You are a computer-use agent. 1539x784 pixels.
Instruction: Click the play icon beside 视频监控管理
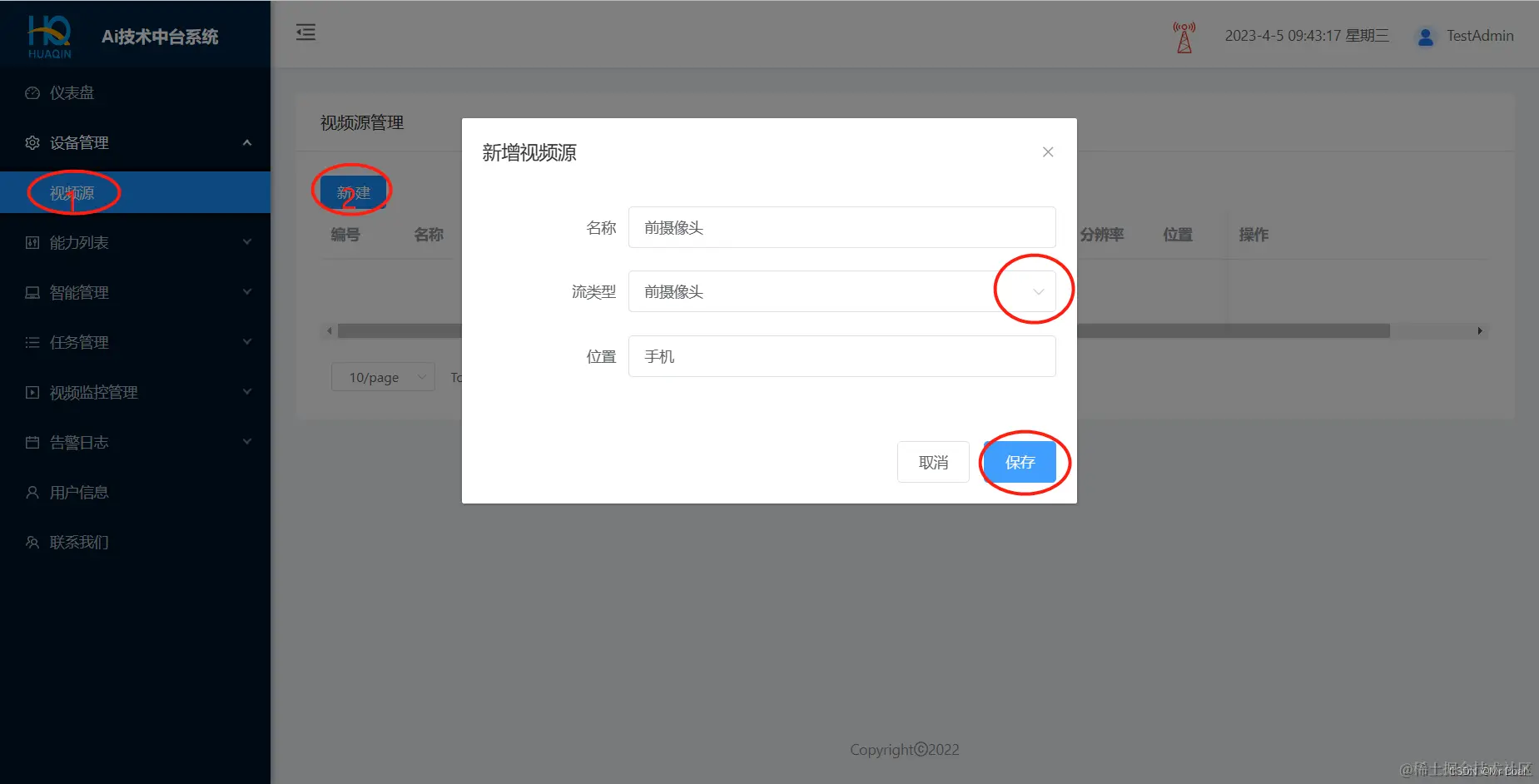(32, 392)
